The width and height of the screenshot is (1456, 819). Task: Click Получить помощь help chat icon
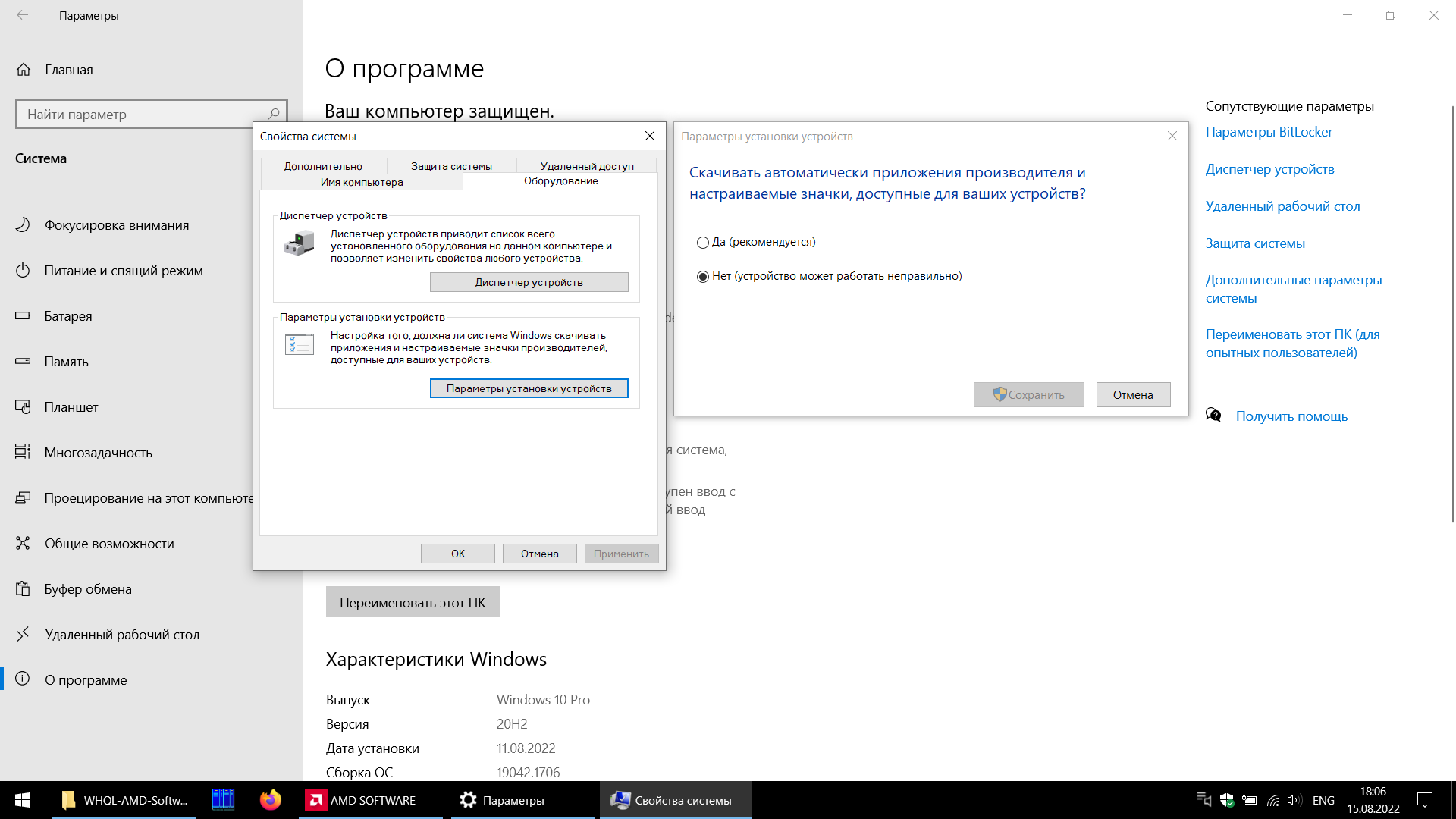(1213, 416)
